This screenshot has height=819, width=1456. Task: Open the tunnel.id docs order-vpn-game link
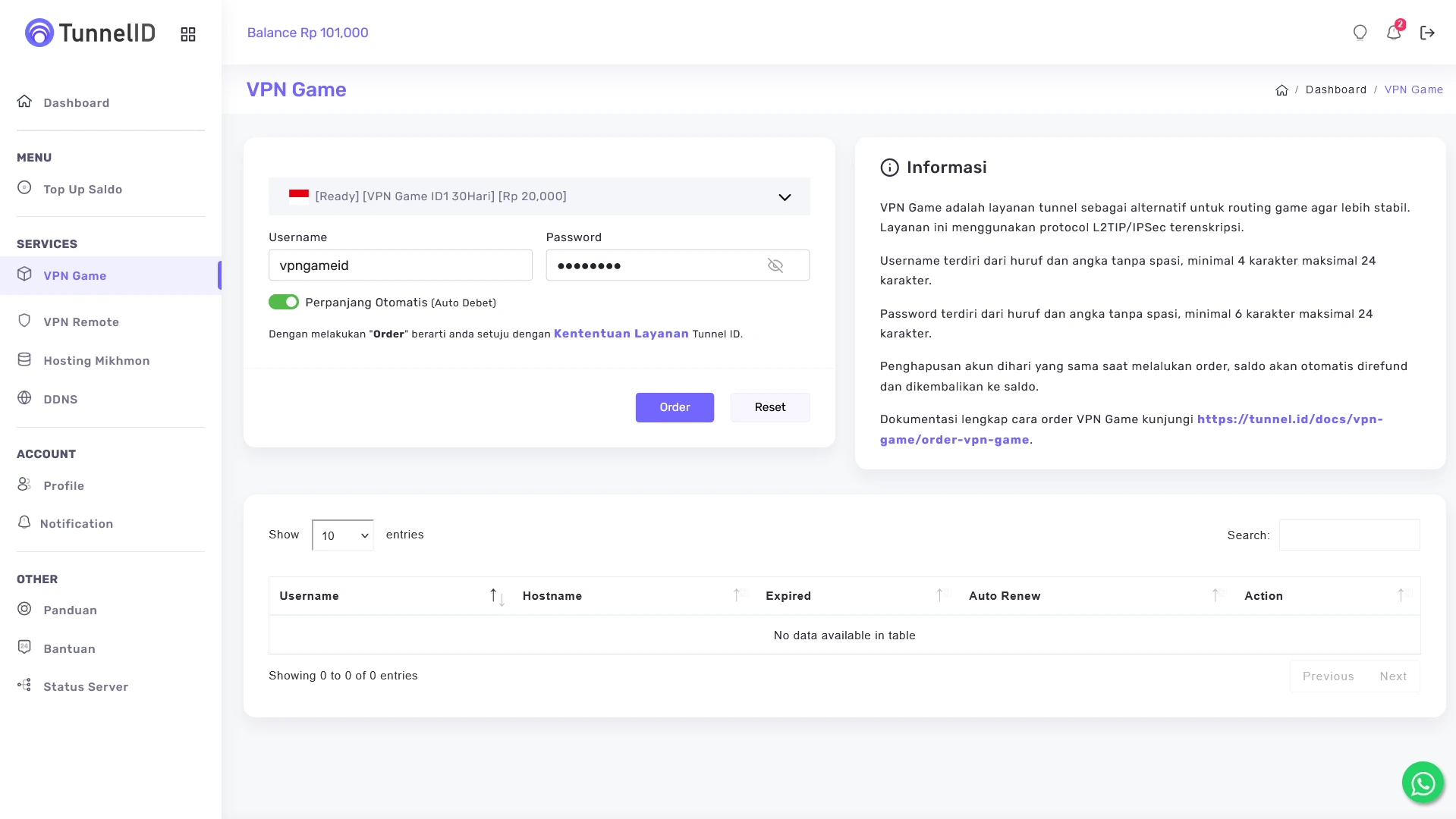pyautogui.click(x=1131, y=429)
